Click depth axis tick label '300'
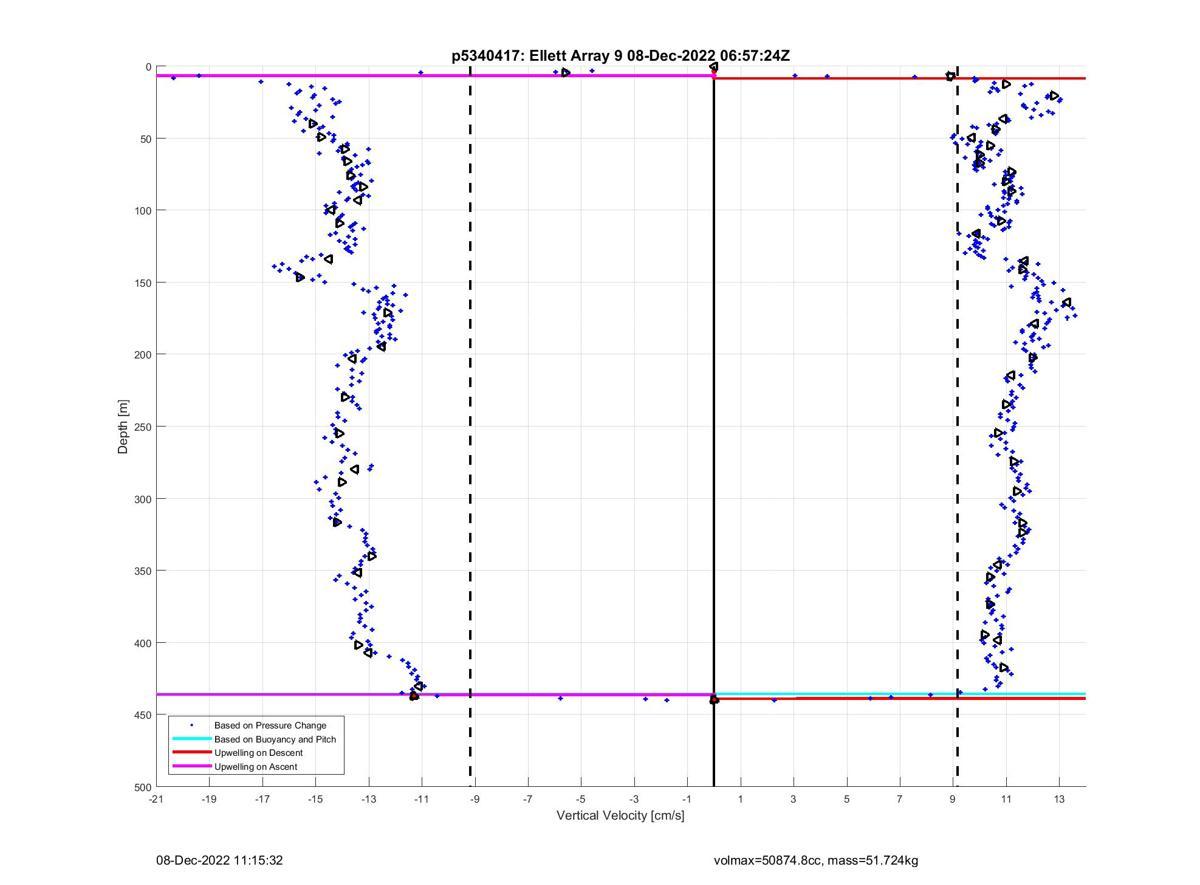Image resolution: width=1200 pixels, height=885 pixels. tap(142, 498)
